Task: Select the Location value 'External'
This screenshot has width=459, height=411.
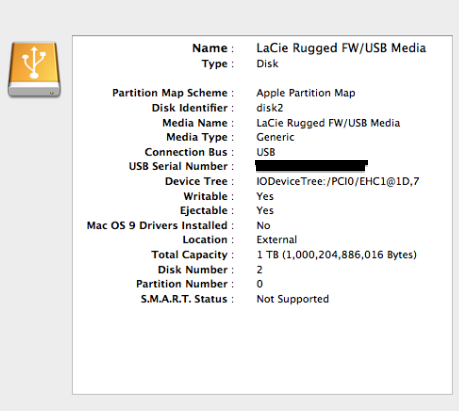Action: click(x=276, y=240)
